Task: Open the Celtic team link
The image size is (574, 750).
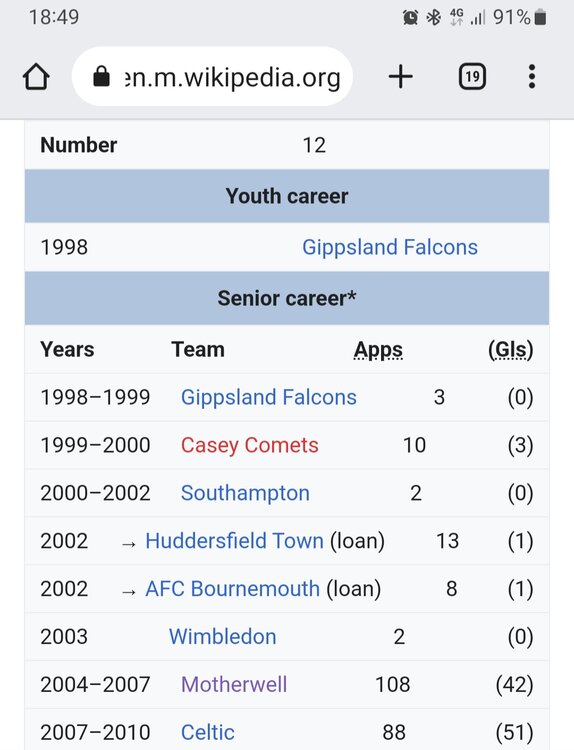Action: (208, 732)
